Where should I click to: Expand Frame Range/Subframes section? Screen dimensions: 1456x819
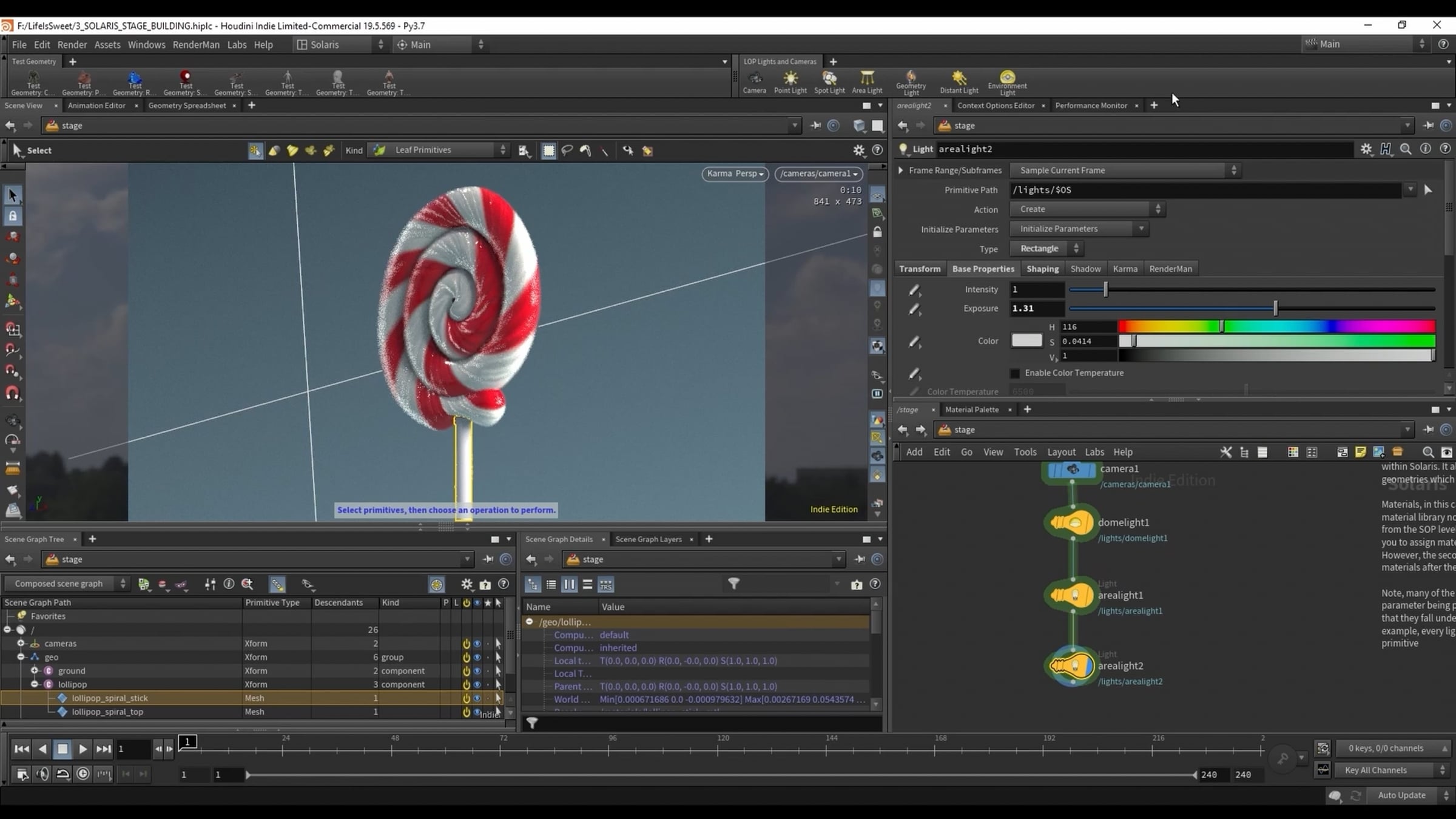pos(901,170)
